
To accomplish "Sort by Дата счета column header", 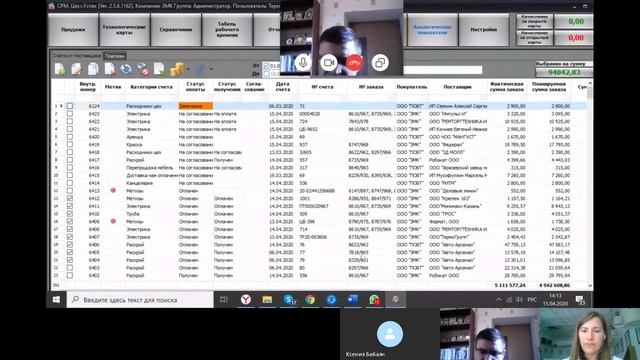I will (283, 87).
